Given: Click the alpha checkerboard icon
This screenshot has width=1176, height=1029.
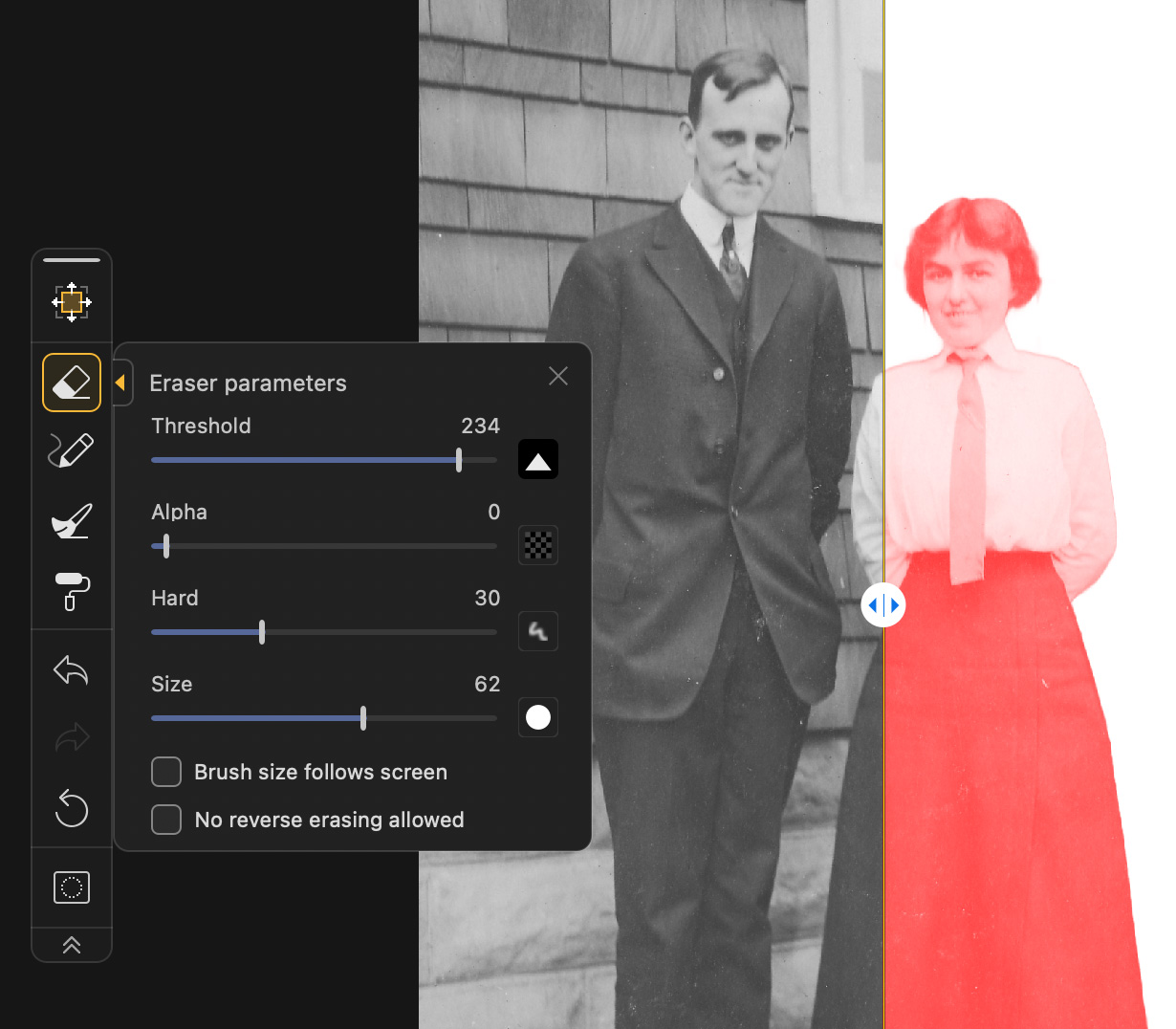Looking at the screenshot, I should 538,545.
